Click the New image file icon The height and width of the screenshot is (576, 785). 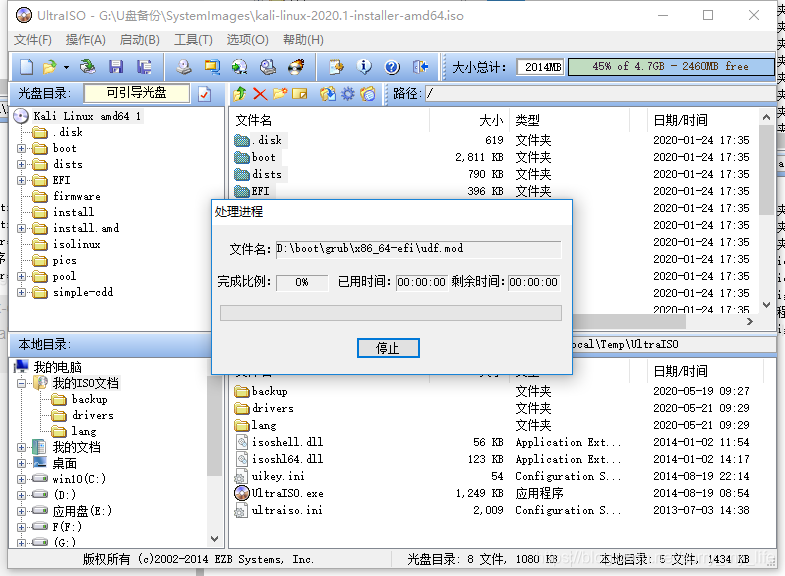coord(27,67)
